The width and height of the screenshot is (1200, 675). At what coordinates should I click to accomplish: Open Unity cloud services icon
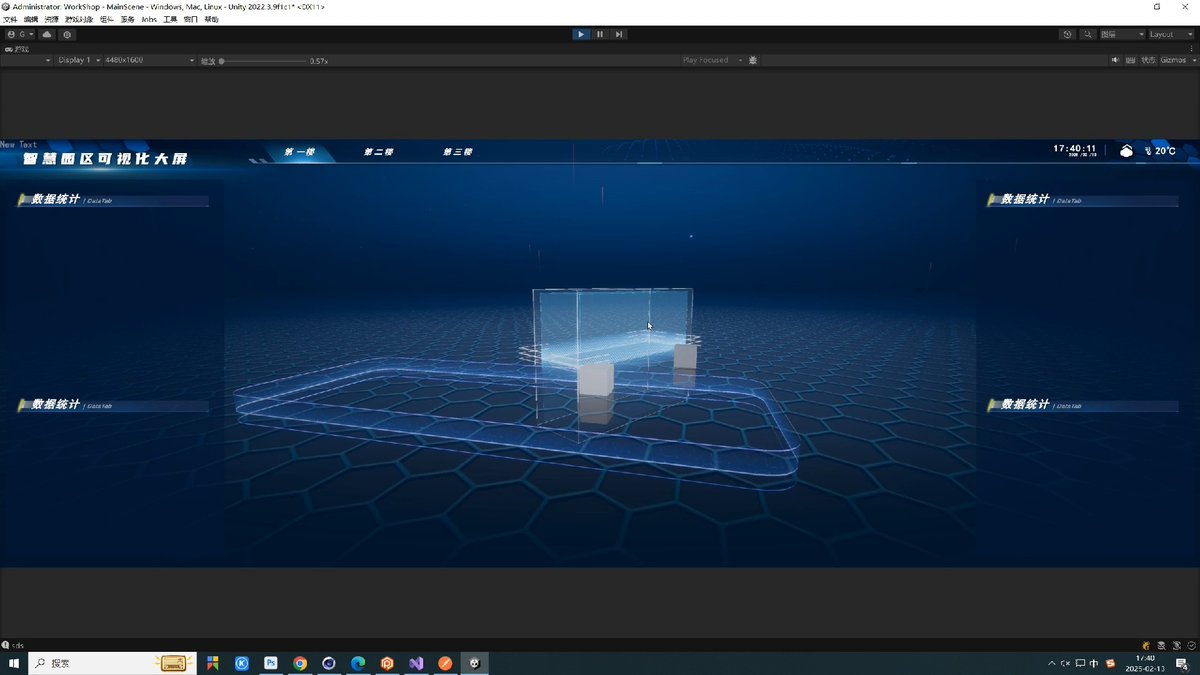(x=47, y=34)
